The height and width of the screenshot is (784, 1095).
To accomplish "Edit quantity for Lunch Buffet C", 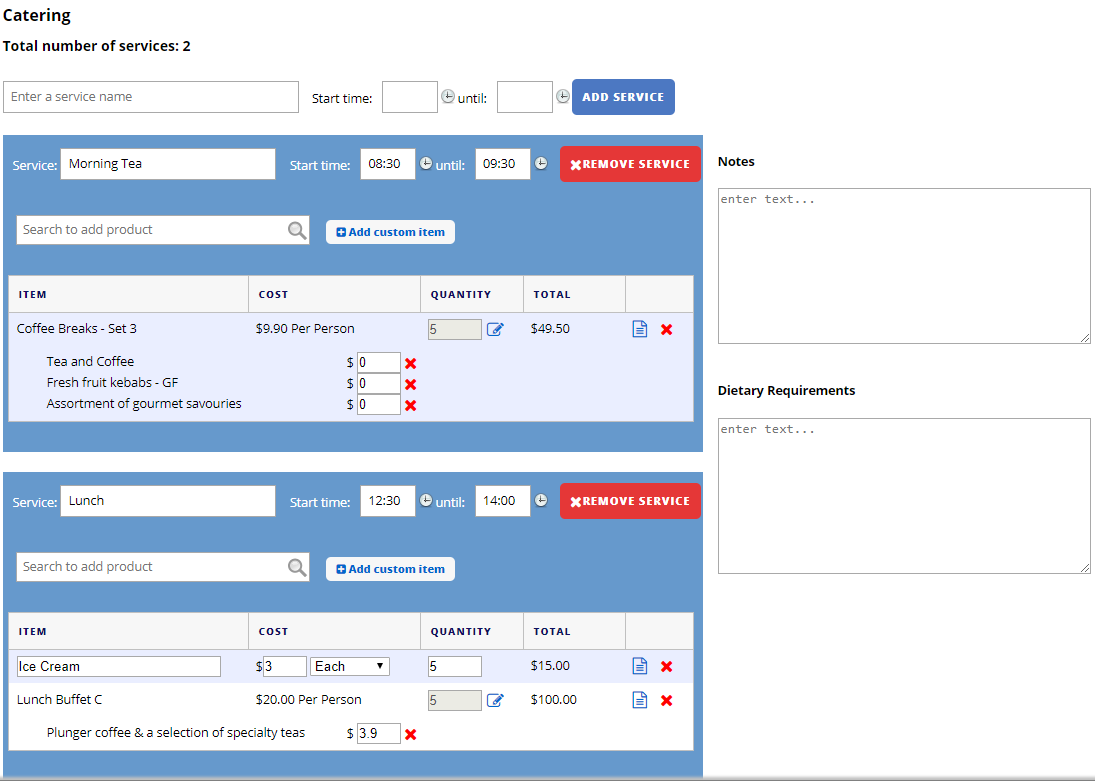I will [495, 700].
